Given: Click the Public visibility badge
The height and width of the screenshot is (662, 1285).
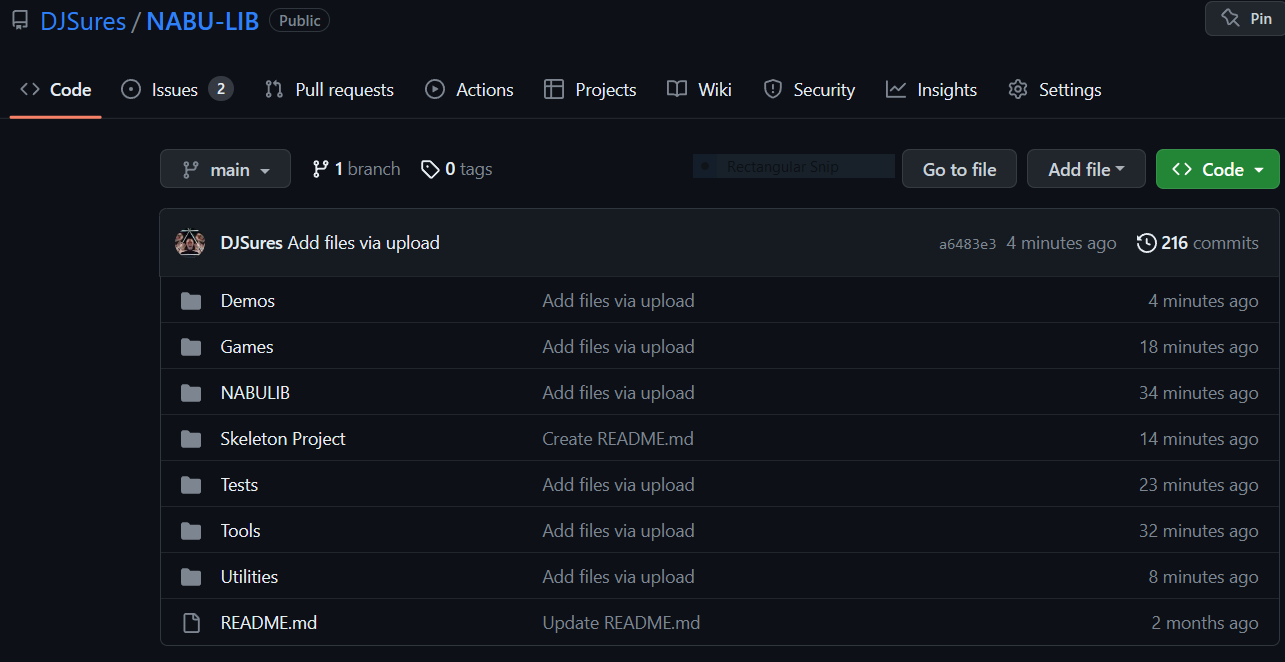Looking at the screenshot, I should tap(299, 20).
